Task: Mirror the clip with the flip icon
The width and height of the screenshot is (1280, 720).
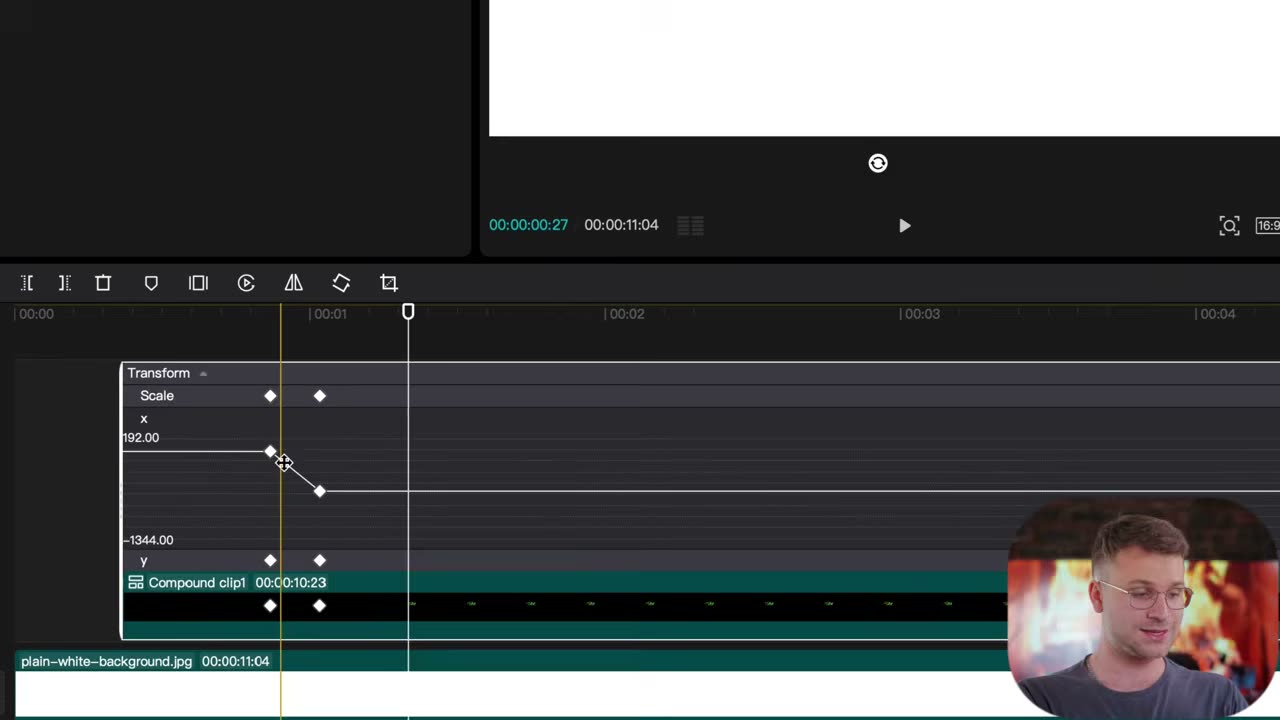Action: [x=293, y=283]
